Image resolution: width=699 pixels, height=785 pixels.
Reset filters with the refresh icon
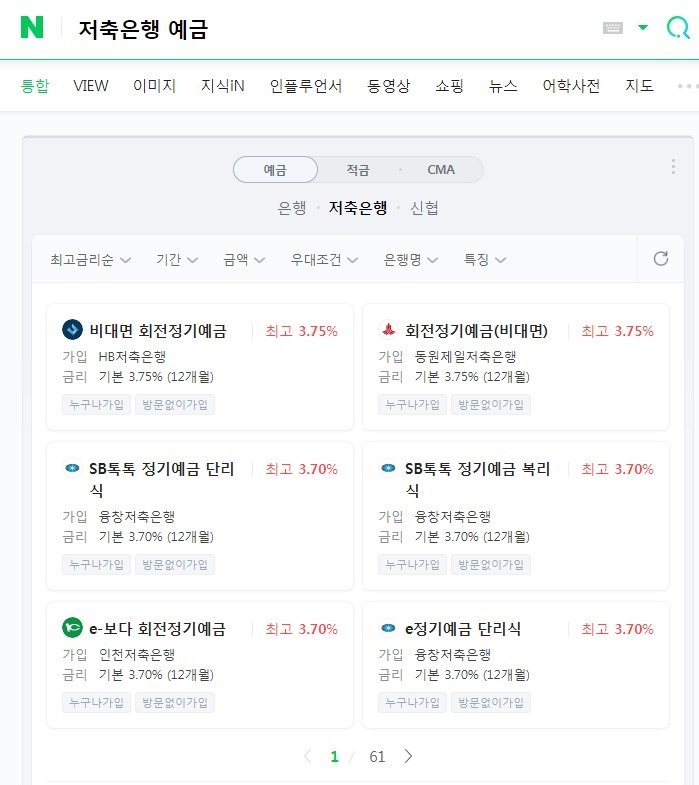coord(661,258)
